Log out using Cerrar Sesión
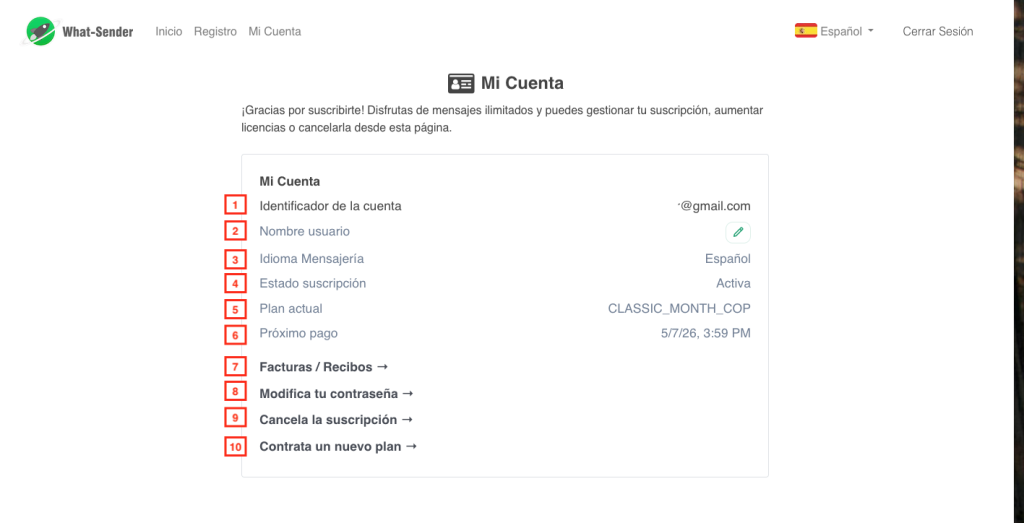 (x=937, y=31)
